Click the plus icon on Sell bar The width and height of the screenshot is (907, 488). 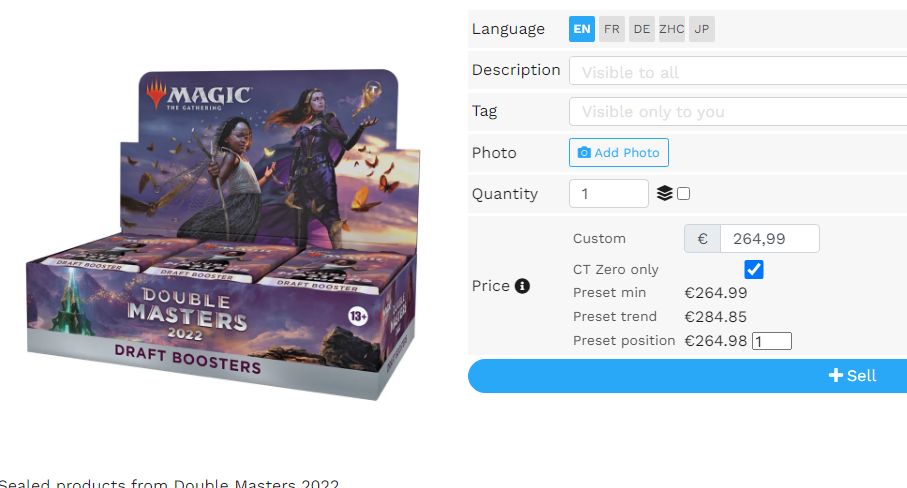click(x=835, y=375)
